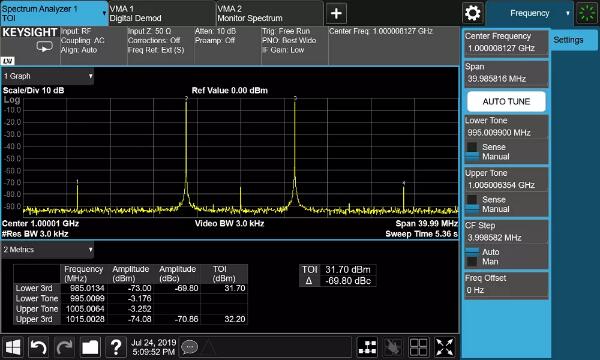Click the AUTO TUNE button
The height and width of the screenshot is (360, 600).
coord(506,101)
